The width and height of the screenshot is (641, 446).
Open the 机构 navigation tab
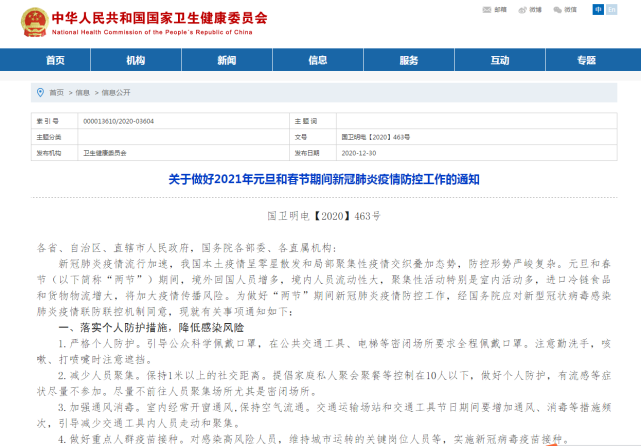(136, 61)
